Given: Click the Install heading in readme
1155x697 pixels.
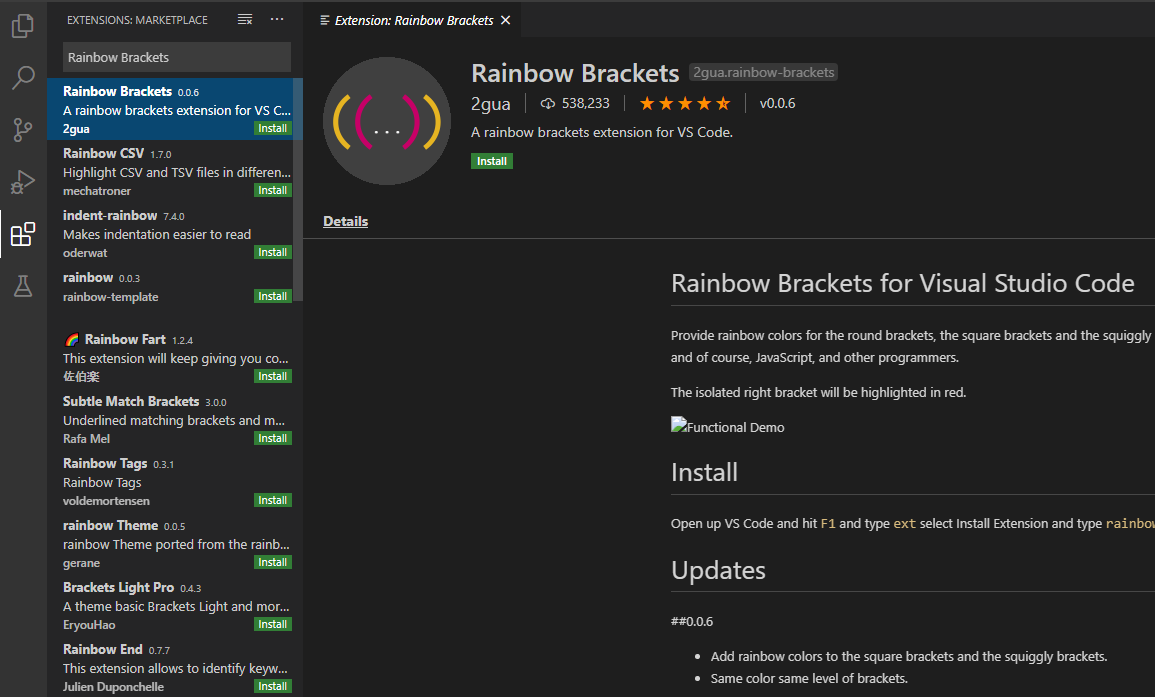Looking at the screenshot, I should (x=704, y=472).
